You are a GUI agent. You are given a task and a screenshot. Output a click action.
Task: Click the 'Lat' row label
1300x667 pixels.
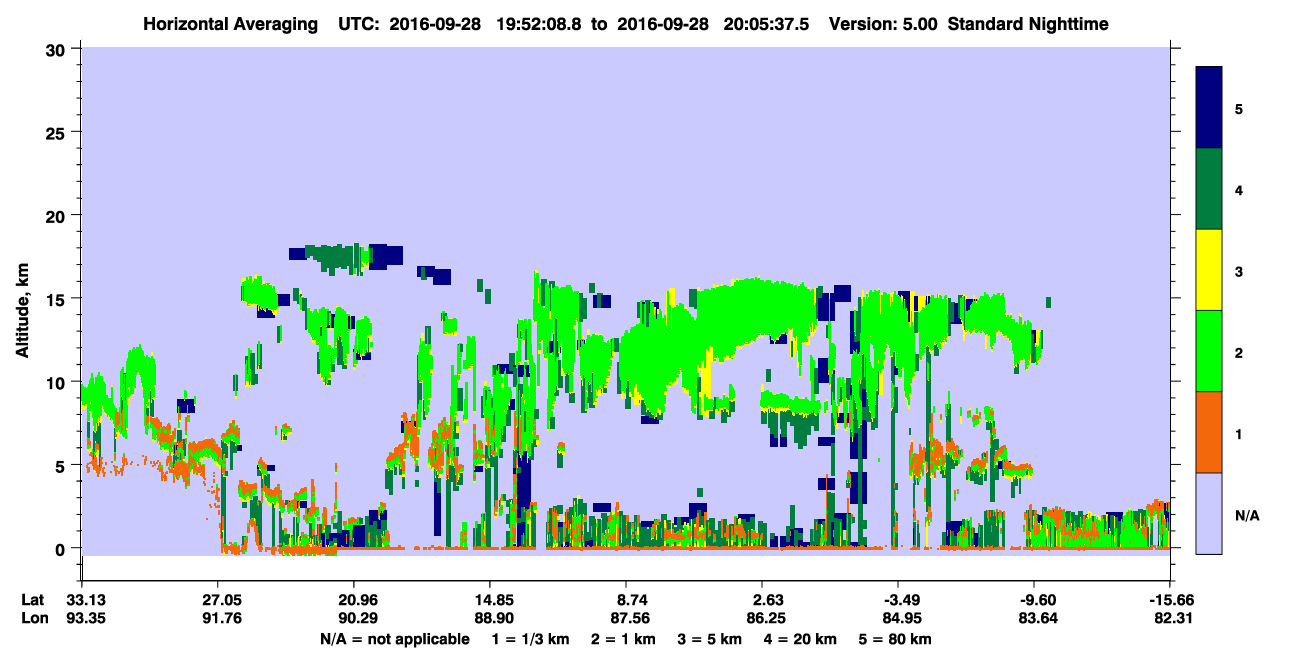click(32, 599)
